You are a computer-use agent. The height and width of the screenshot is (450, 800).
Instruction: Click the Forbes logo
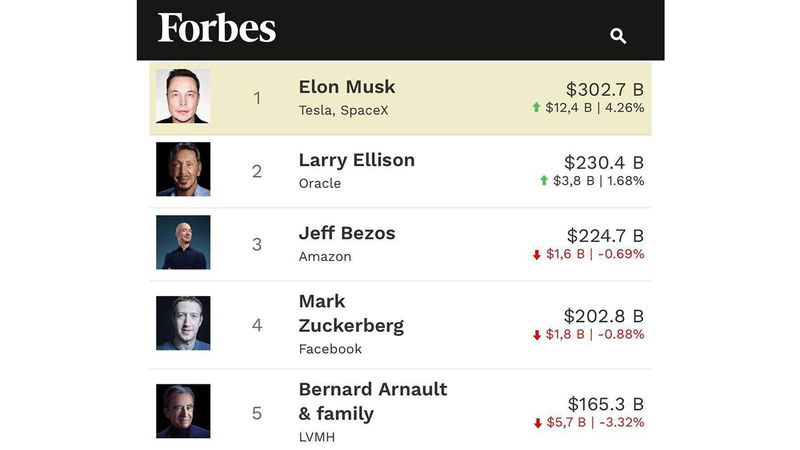click(x=217, y=28)
